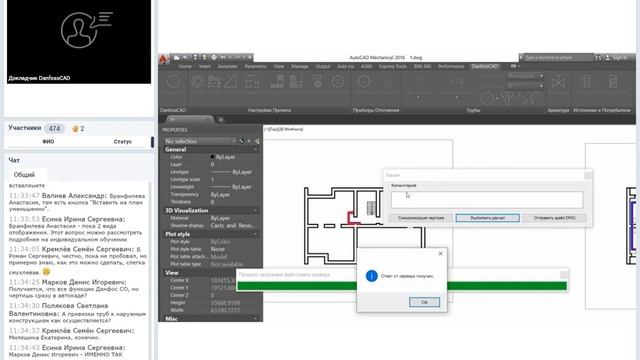This screenshot has height=360, width=640.
Task: Select the DanfossCAD ribbon tab
Action: (x=485, y=66)
